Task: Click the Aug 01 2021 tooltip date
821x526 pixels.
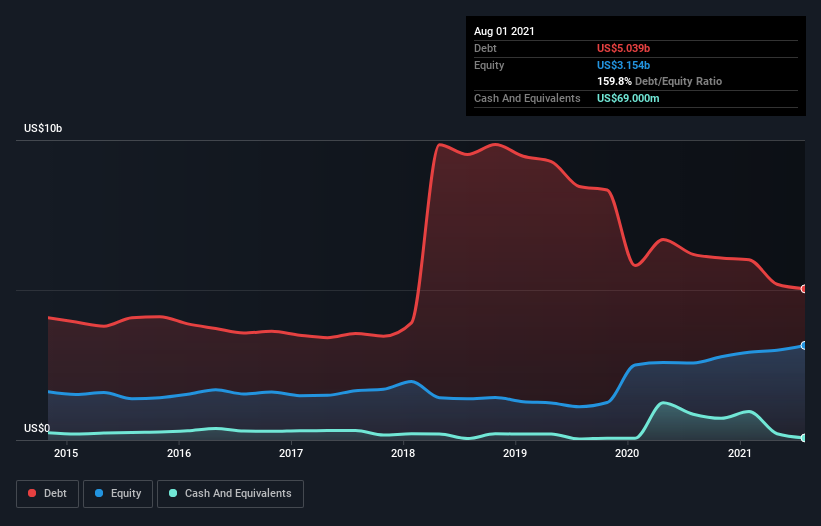Action: coord(504,31)
